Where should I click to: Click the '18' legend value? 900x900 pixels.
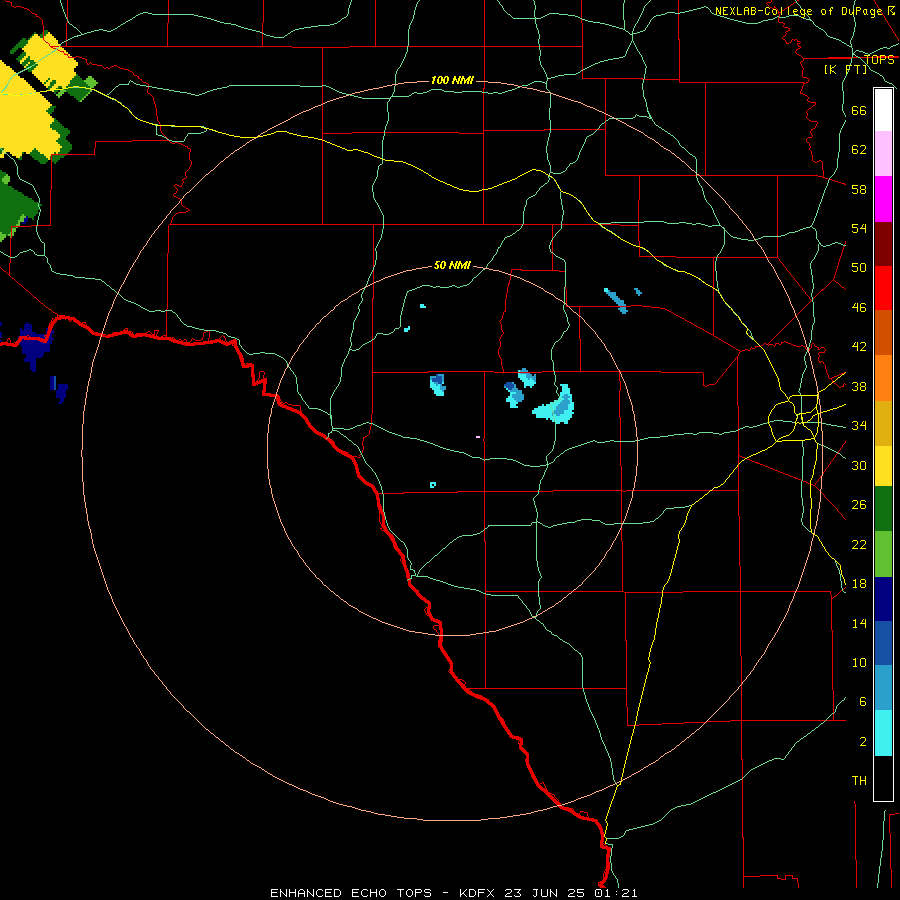click(859, 584)
